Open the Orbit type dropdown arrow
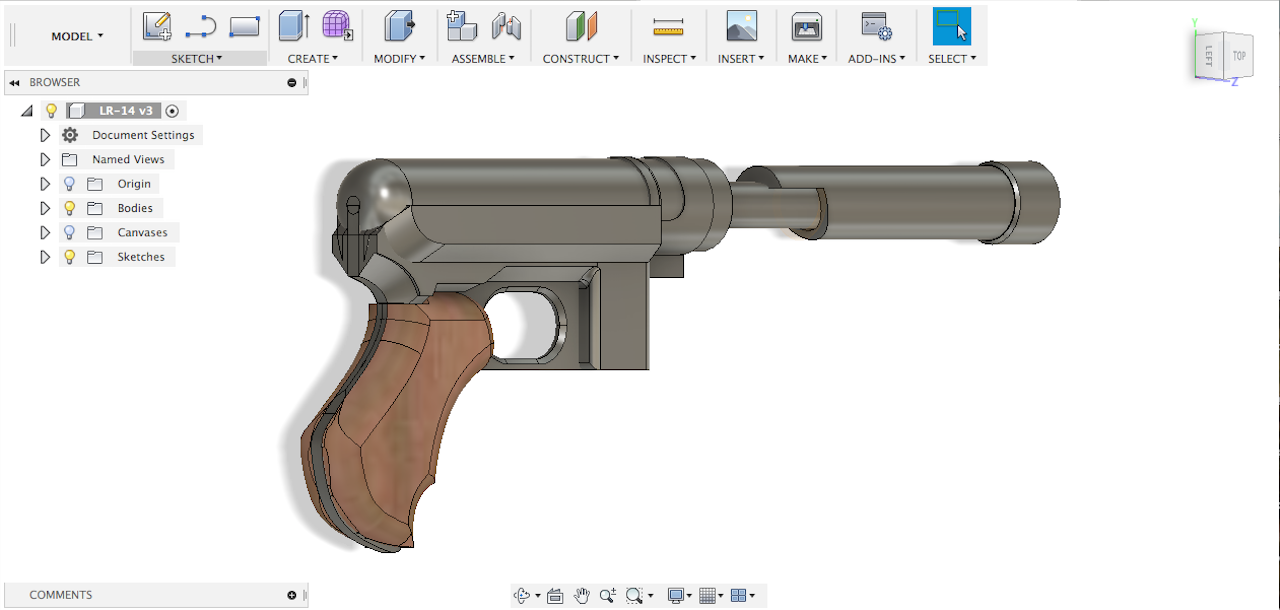Screen dimensions: 1280x610 (538, 596)
